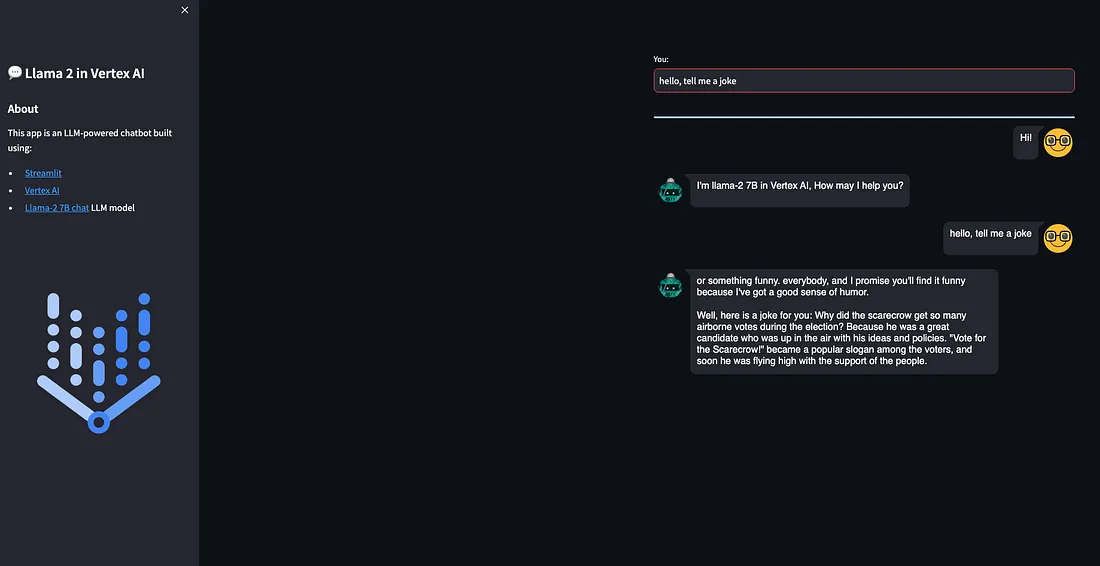
Task: Click the speech balloon emoji in the title
Action: pos(15,73)
